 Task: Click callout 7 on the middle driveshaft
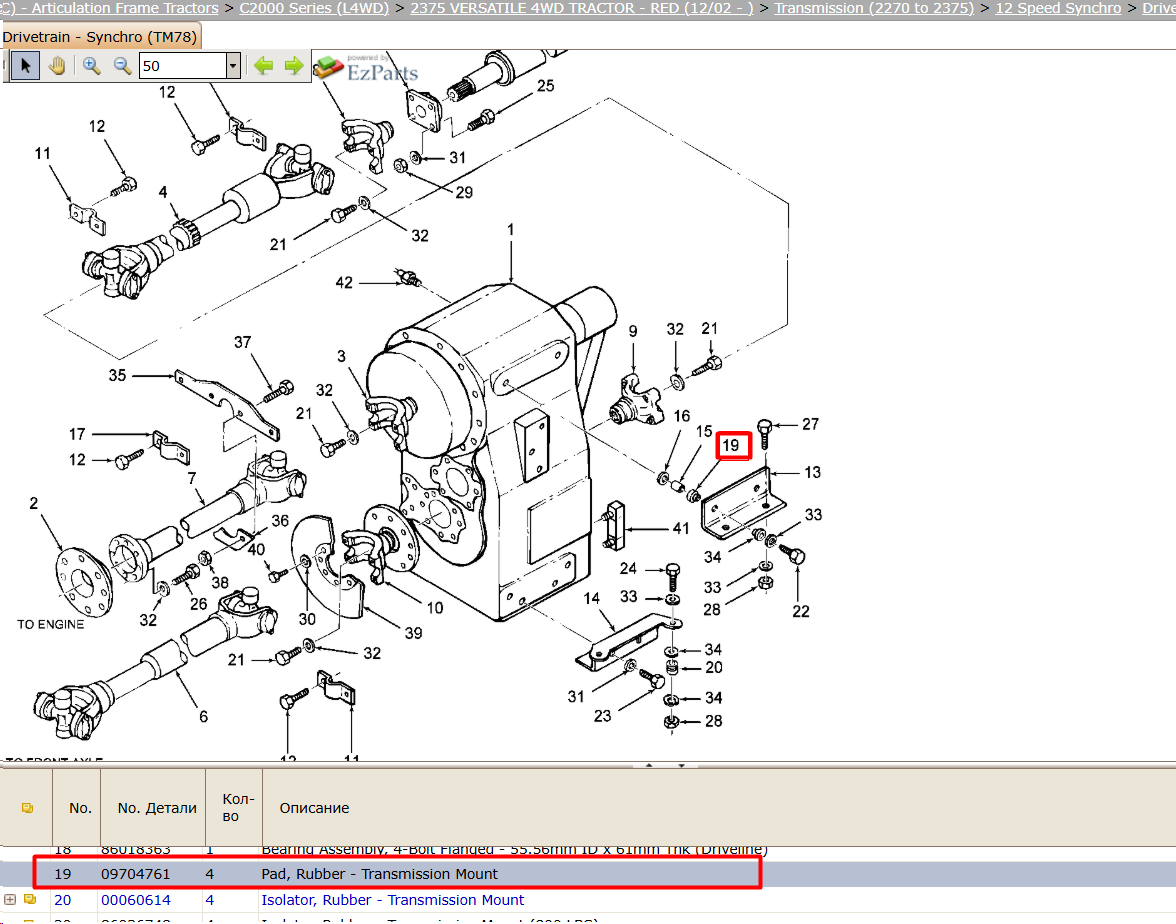point(192,478)
